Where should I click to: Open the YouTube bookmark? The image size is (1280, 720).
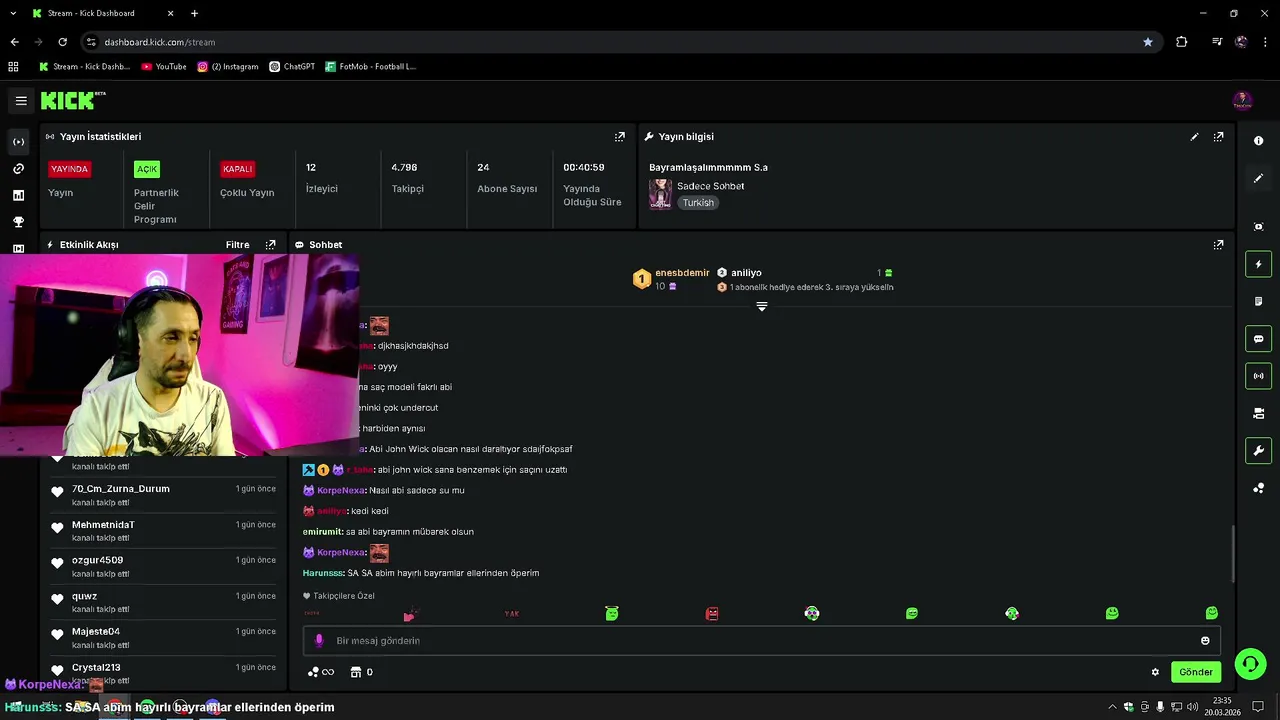pos(164,67)
